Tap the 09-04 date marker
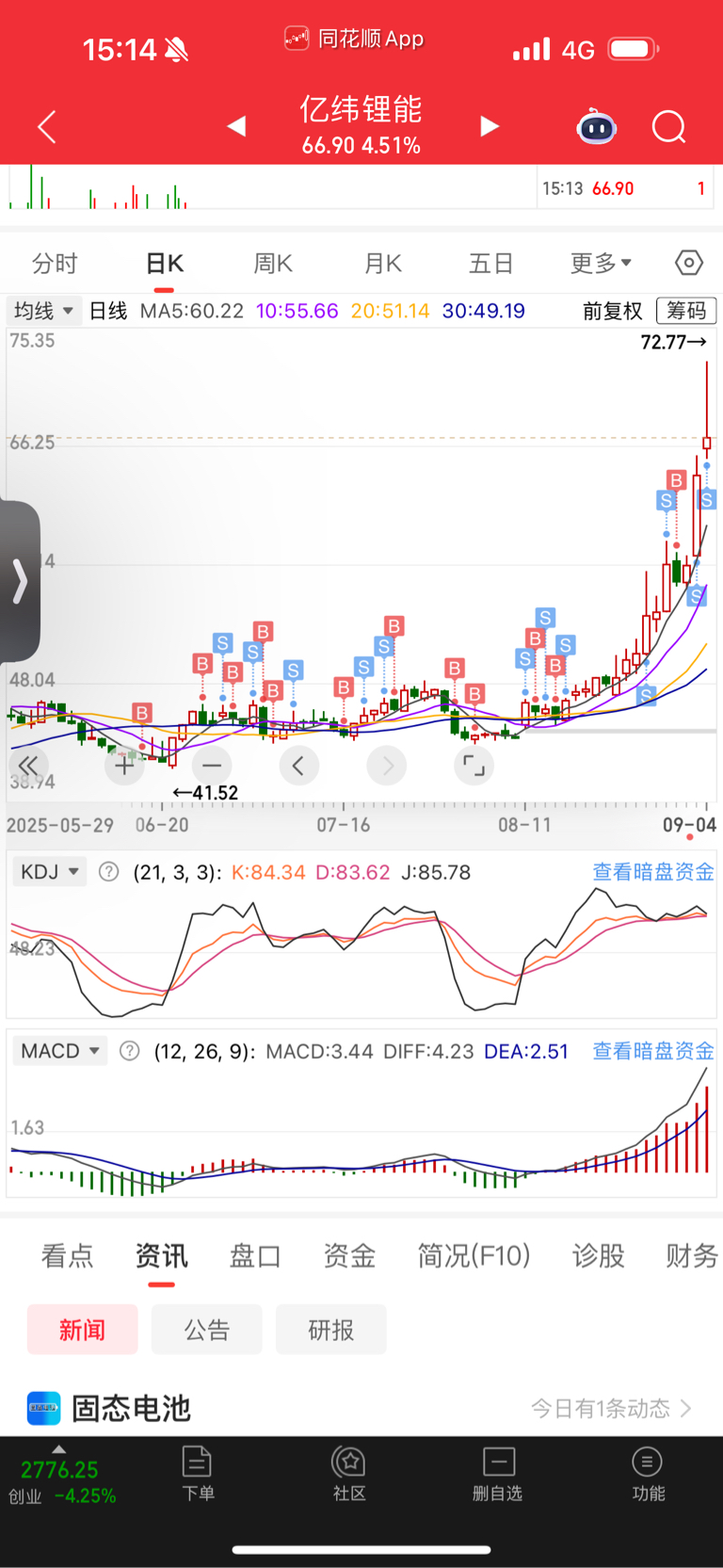The image size is (723, 1568). [689, 825]
